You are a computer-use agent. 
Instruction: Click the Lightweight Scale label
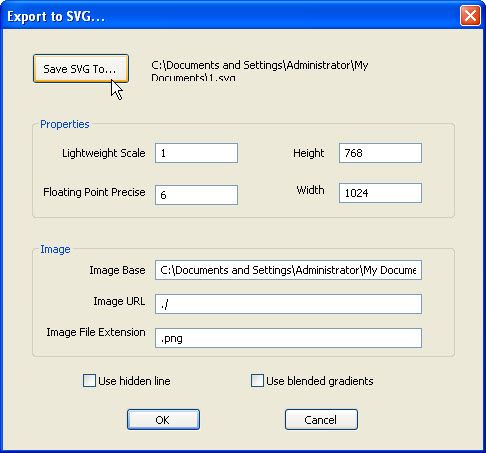tap(104, 153)
